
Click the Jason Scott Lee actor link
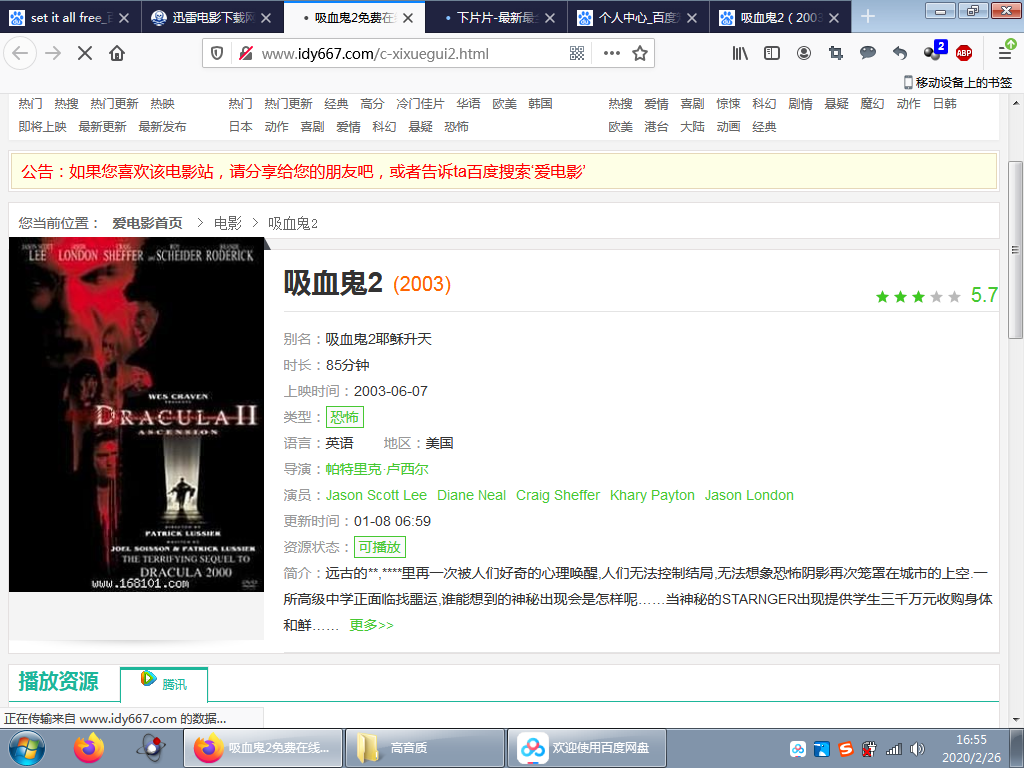click(376, 495)
